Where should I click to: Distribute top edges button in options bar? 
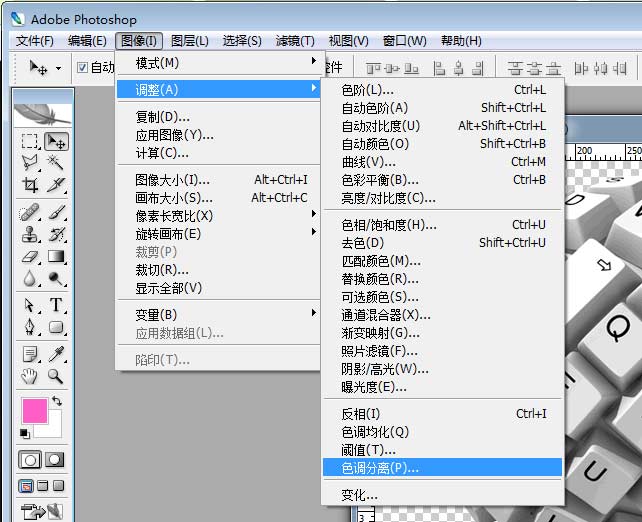pos(515,68)
